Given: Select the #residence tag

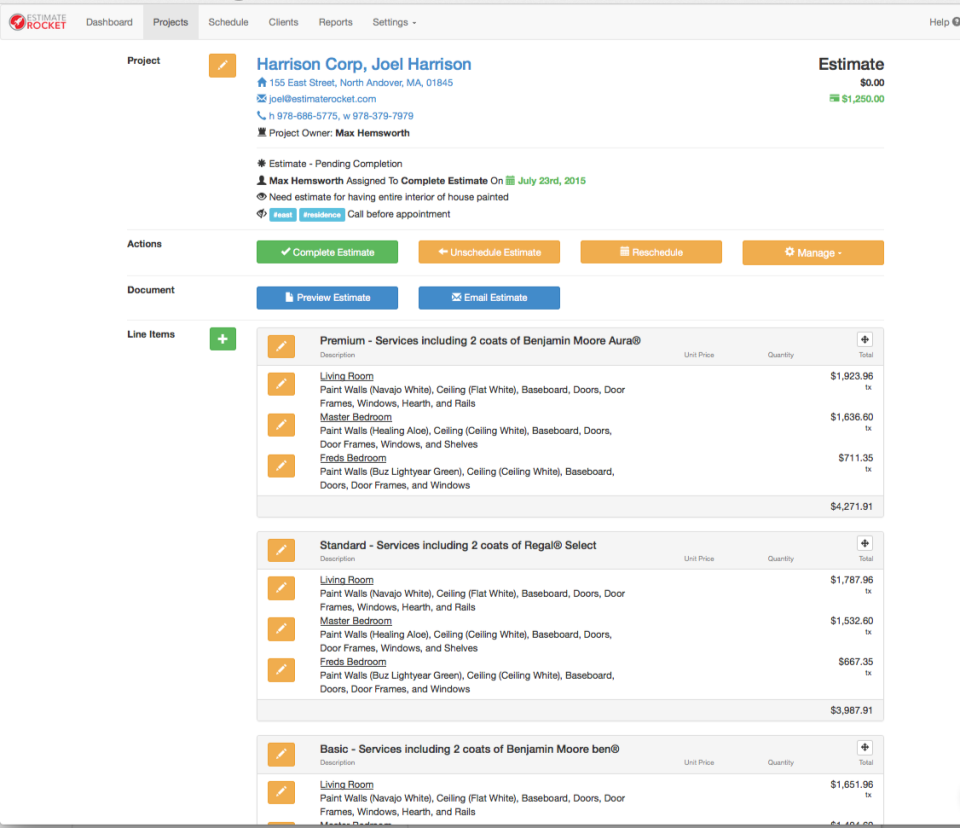Looking at the screenshot, I should 321,214.
